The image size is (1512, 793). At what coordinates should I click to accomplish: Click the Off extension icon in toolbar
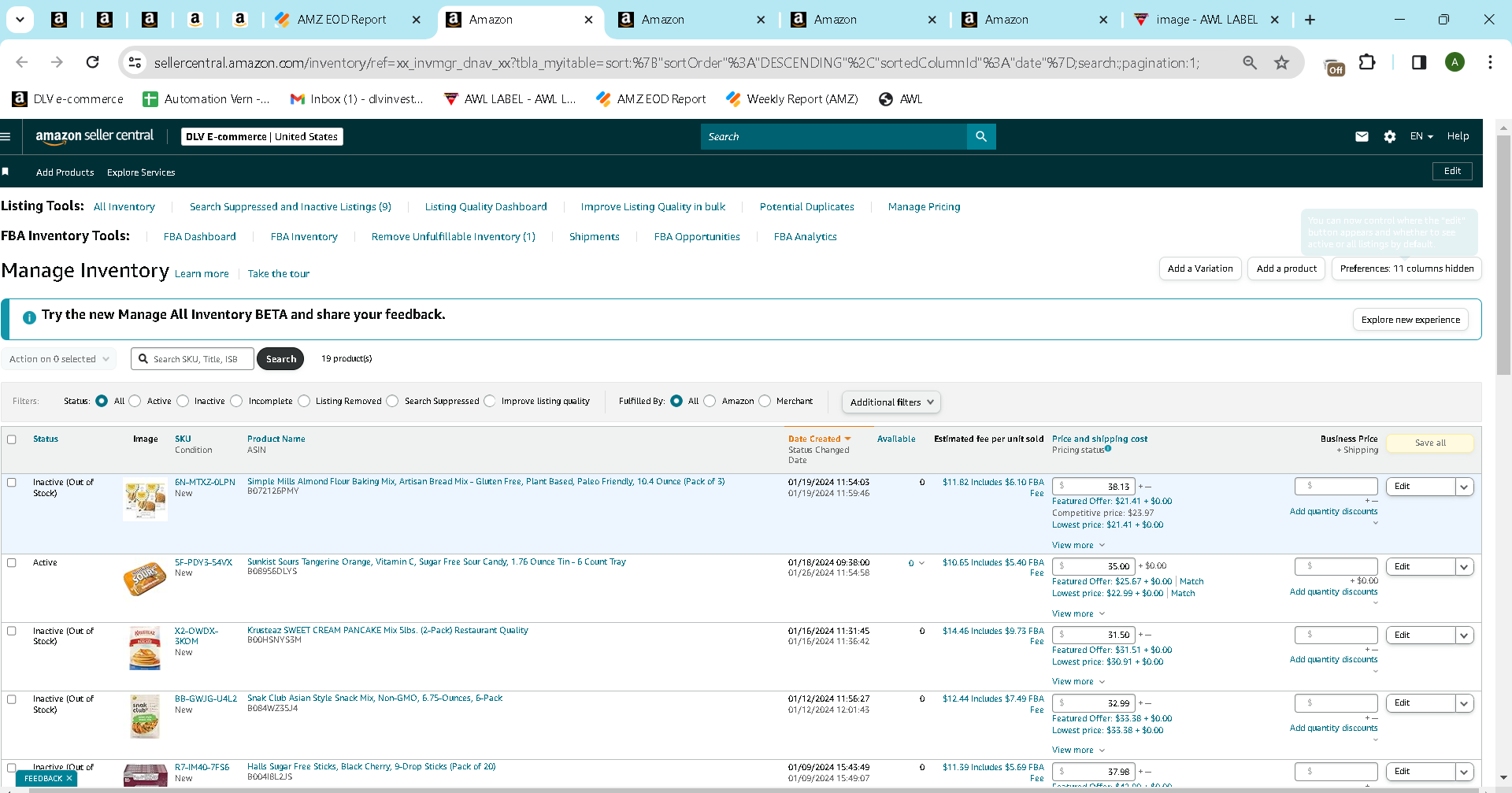click(x=1335, y=67)
